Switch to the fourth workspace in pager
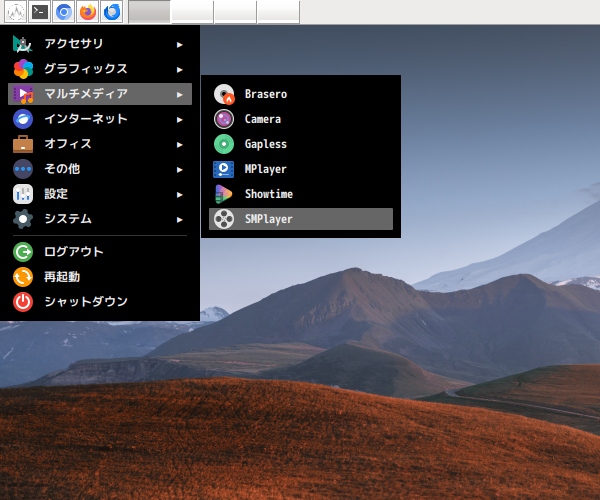The image size is (600, 500). click(279, 12)
